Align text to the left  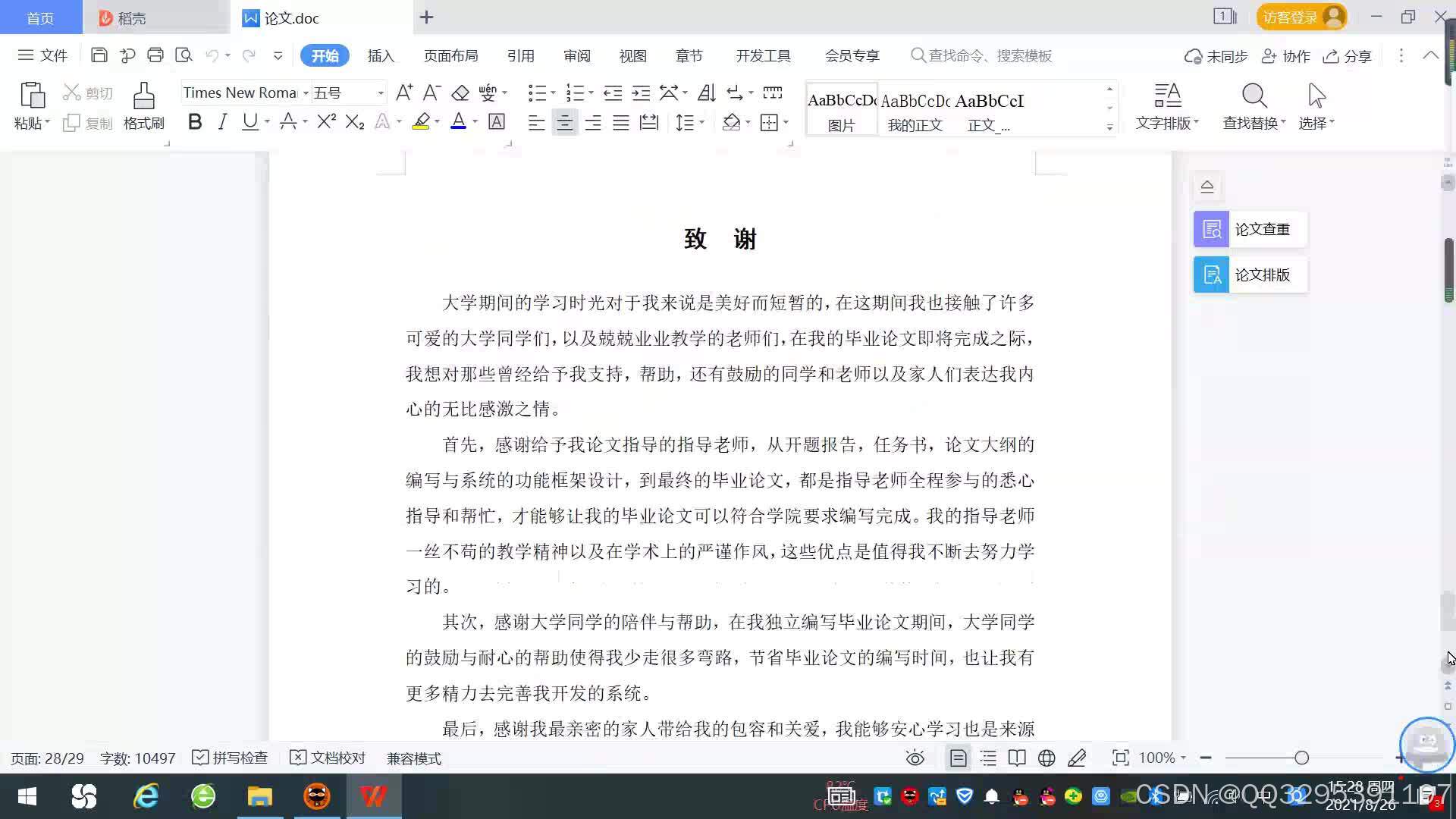[536, 122]
